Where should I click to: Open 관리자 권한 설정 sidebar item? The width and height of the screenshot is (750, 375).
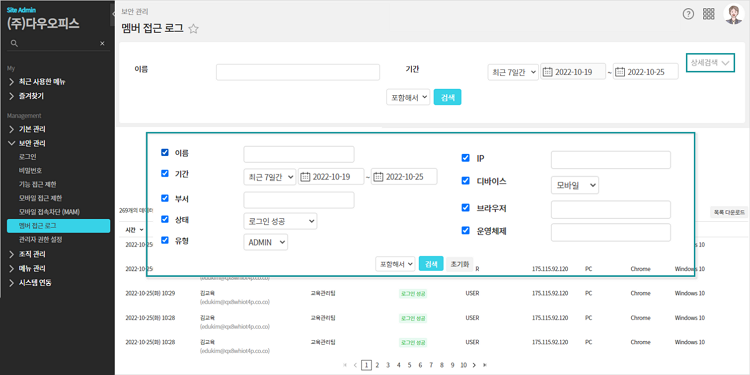(40, 239)
